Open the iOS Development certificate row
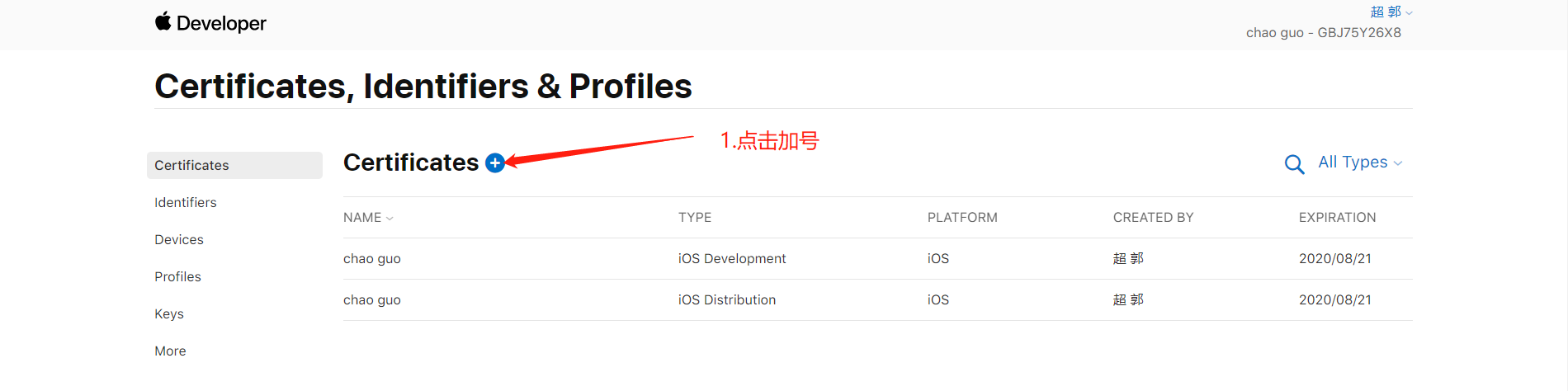The width and height of the screenshot is (1568, 391). pyautogui.click(x=878, y=259)
